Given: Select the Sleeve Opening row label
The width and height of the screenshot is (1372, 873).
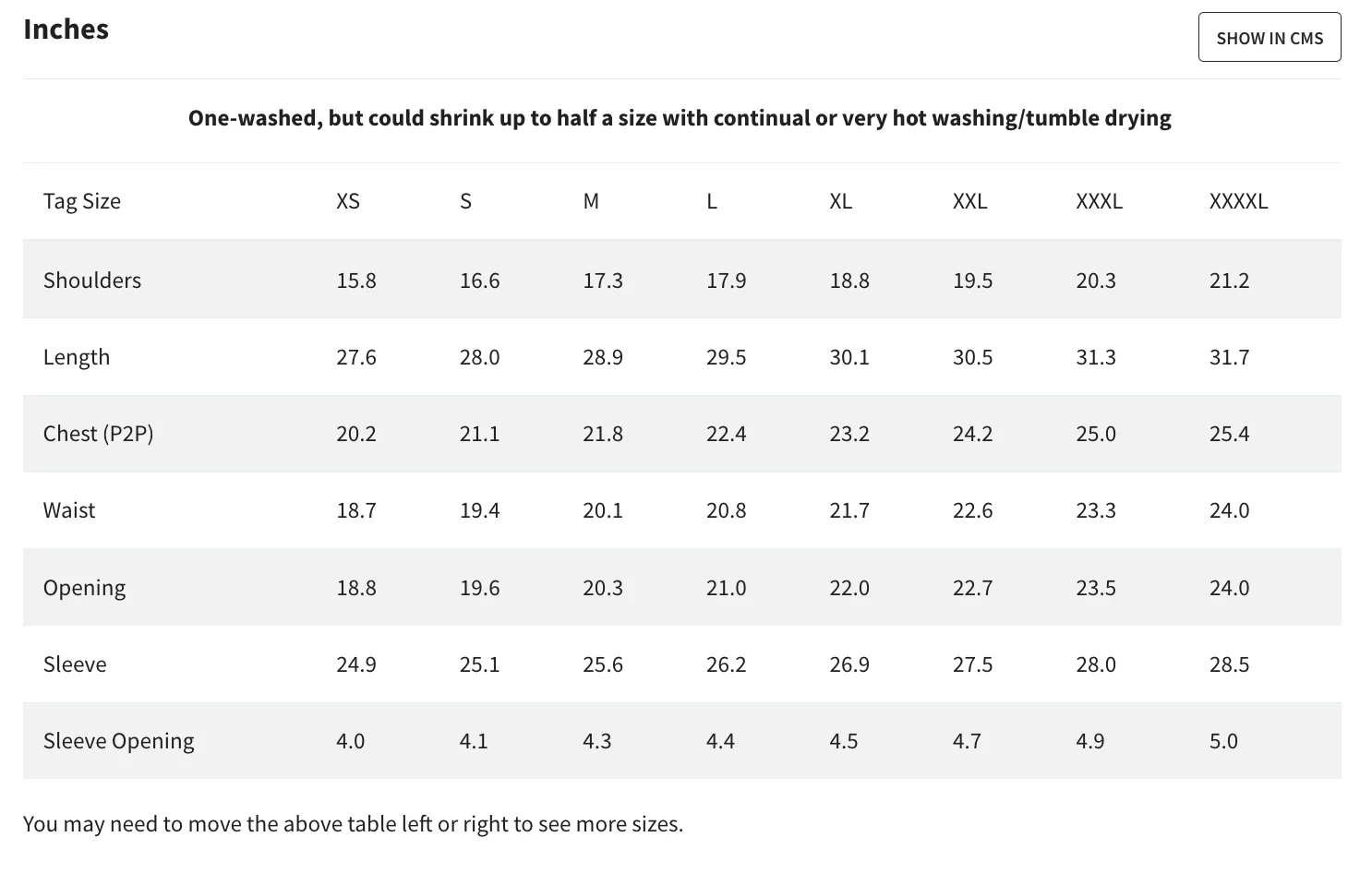Looking at the screenshot, I should [119, 741].
